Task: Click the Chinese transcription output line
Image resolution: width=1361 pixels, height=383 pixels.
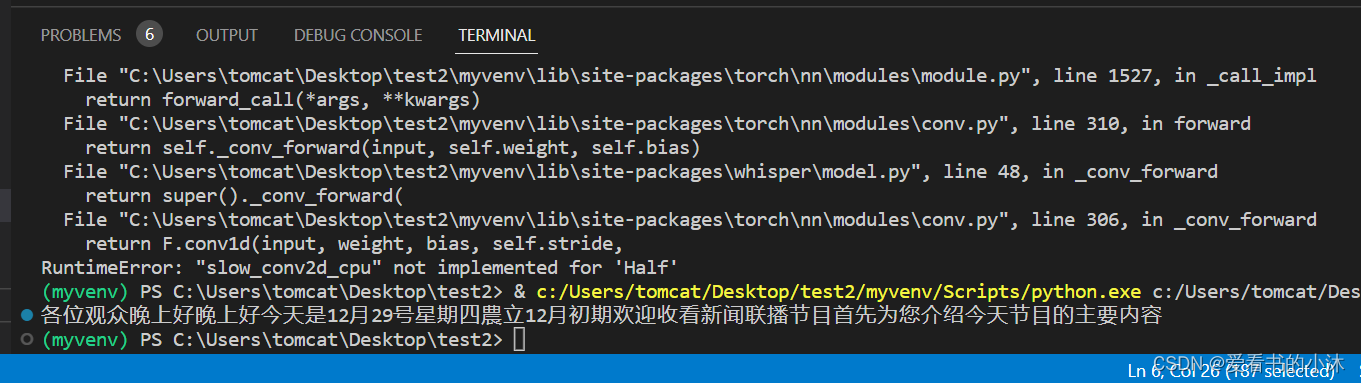Action: tap(601, 316)
